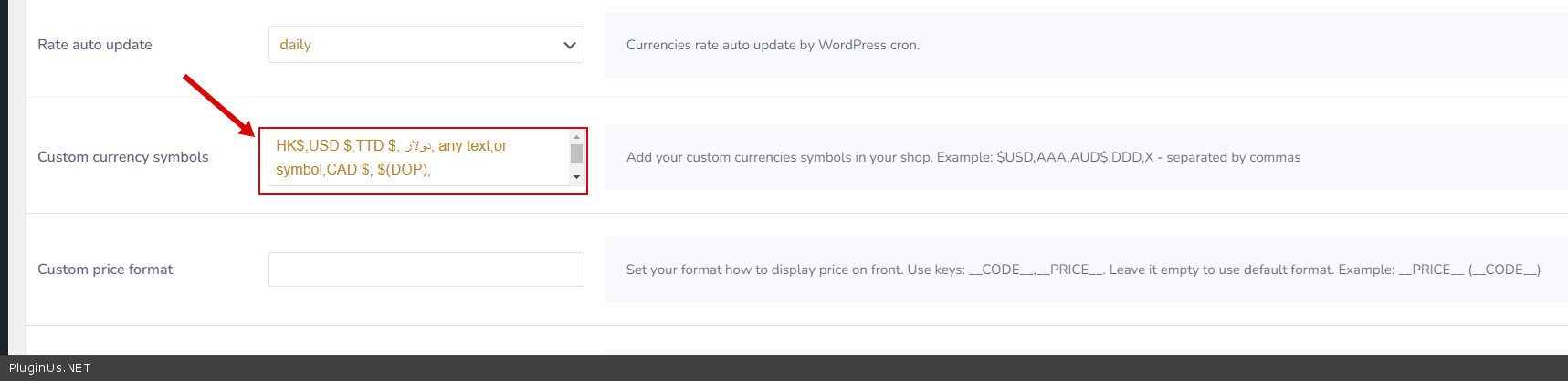
Task: Place cursor after 'HK$' in symbols textarea
Action: coord(305,146)
